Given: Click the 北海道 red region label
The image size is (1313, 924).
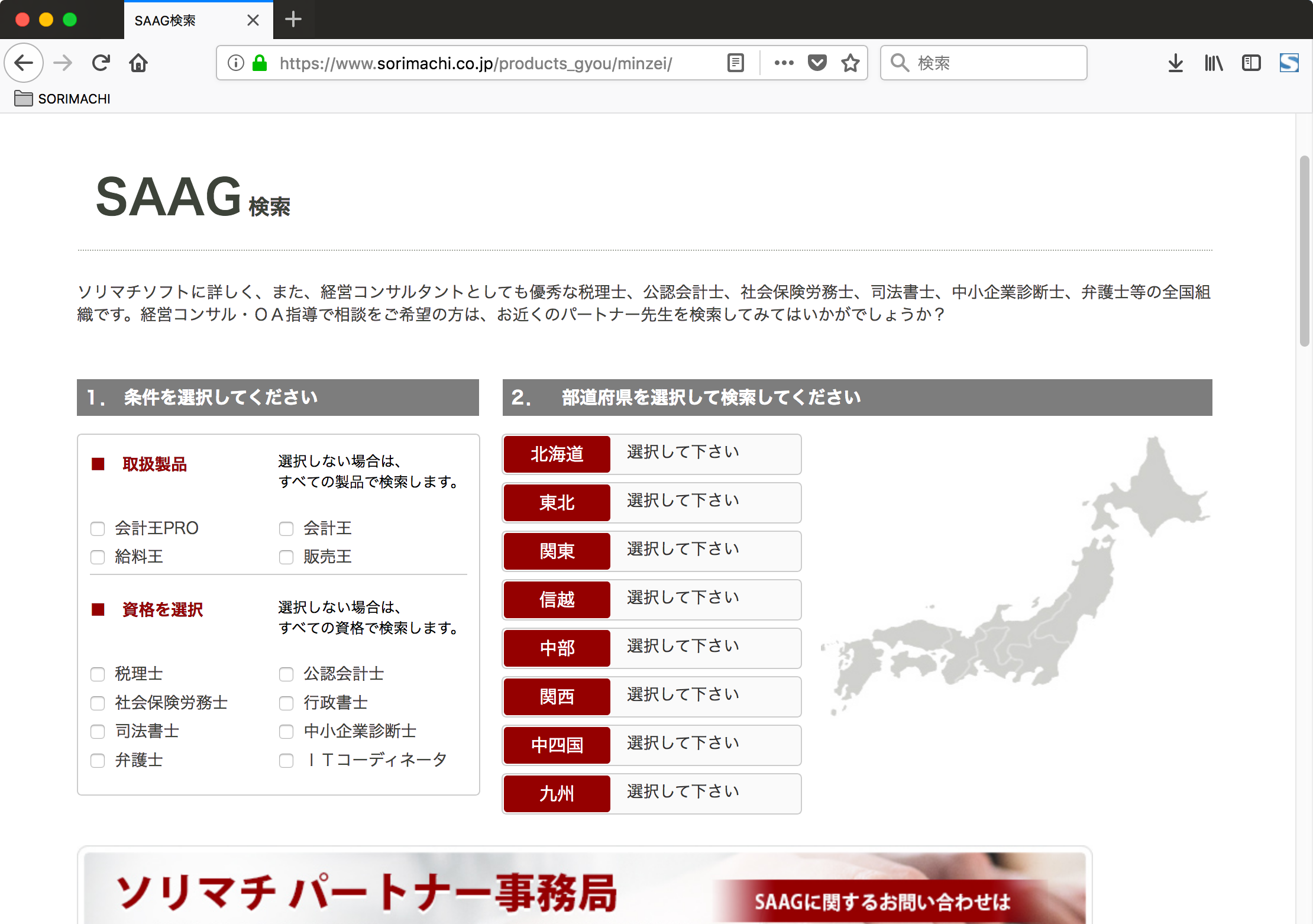Looking at the screenshot, I should (557, 454).
